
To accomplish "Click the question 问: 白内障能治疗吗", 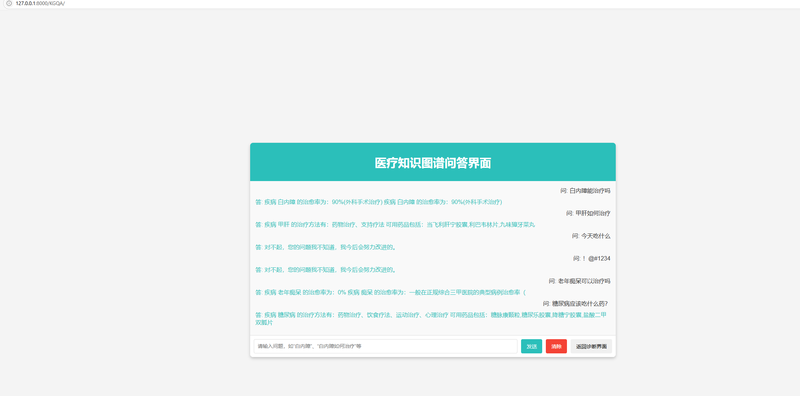I will point(585,191).
